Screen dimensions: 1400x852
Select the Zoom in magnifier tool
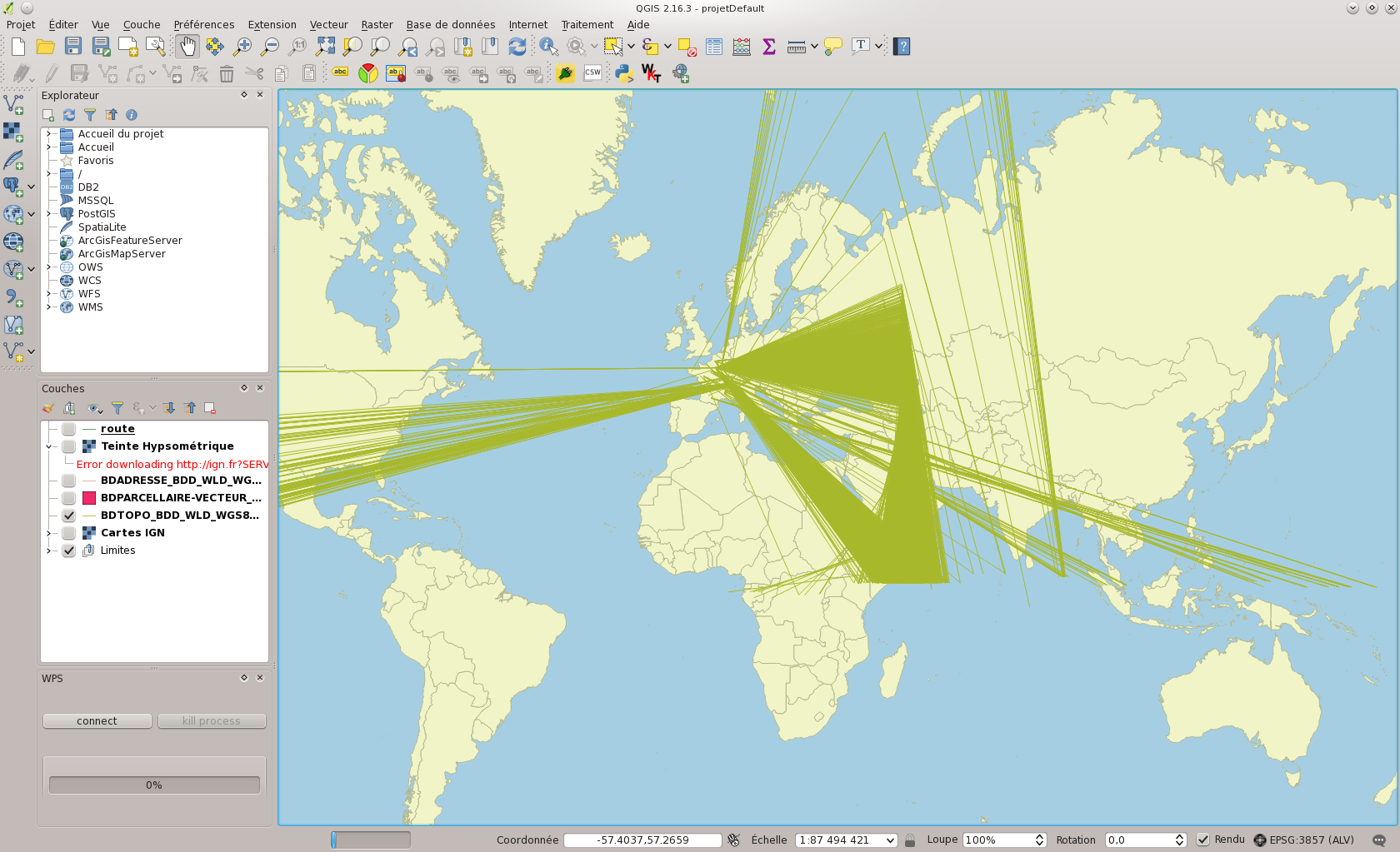click(x=242, y=47)
